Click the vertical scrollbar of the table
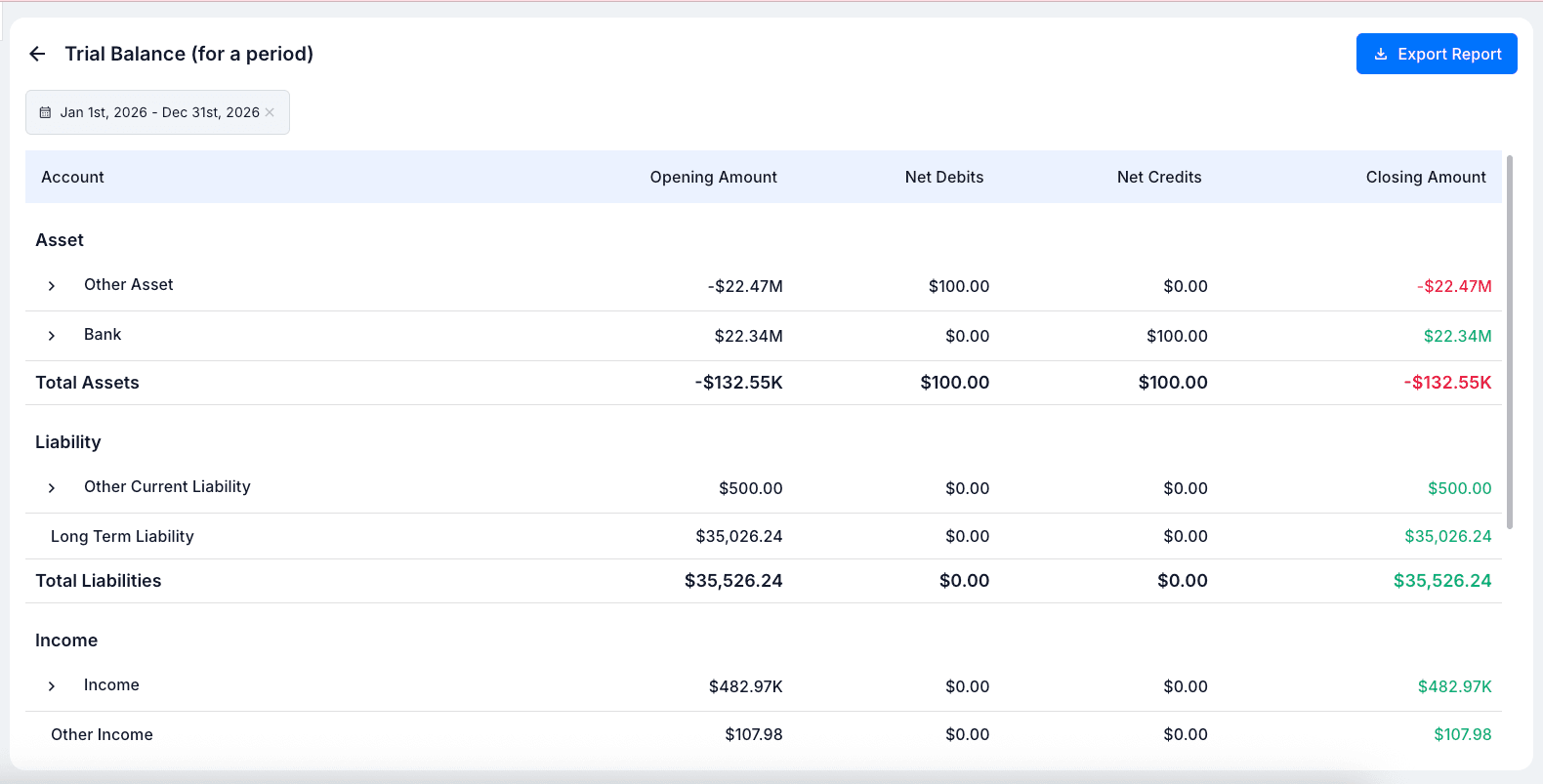The image size is (1543, 784). tap(1510, 342)
